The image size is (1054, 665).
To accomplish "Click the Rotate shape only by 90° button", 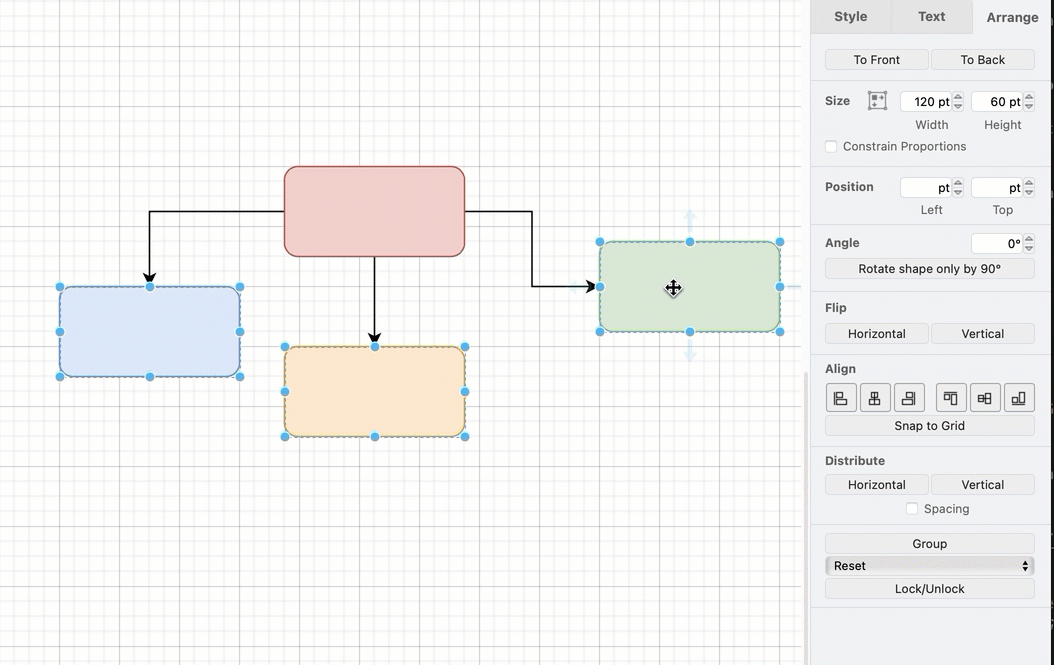I will click(x=928, y=268).
